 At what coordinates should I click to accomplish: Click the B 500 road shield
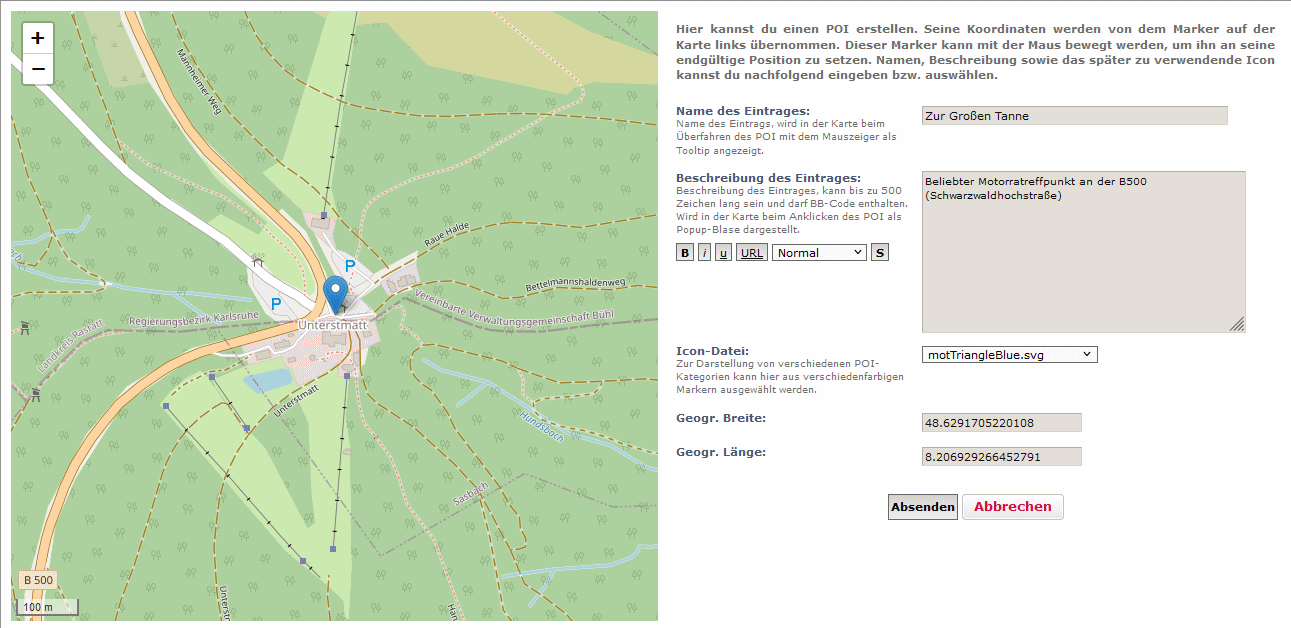[38, 580]
